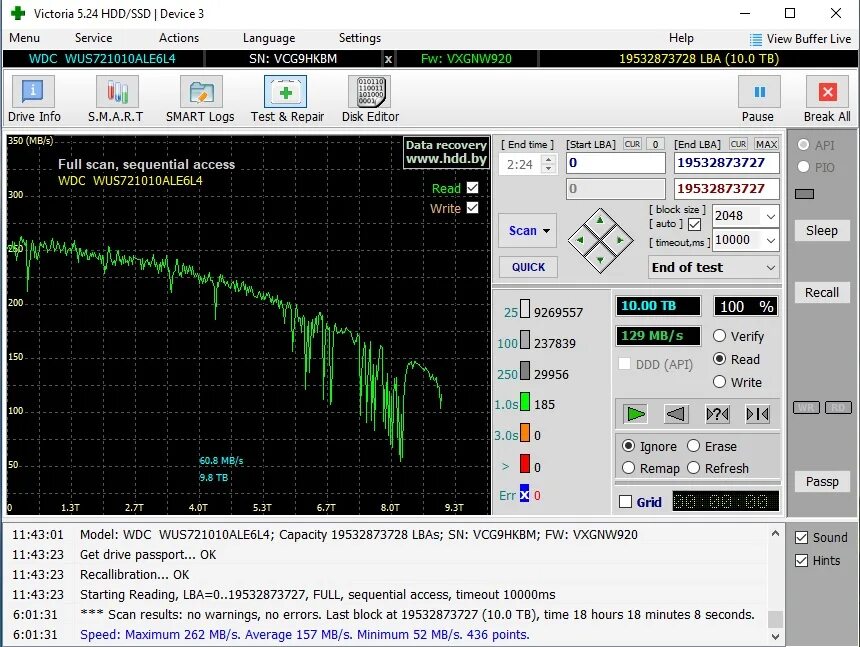Toggle the Sound checkbox

coord(801,537)
